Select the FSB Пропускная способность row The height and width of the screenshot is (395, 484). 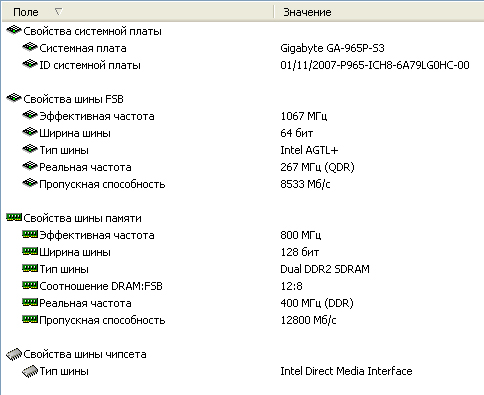coord(243,184)
